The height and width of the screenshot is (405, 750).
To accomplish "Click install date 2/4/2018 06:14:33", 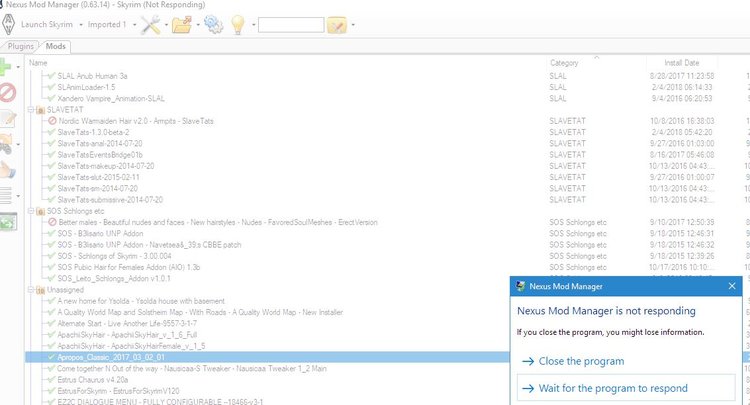I will pyautogui.click(x=682, y=87).
